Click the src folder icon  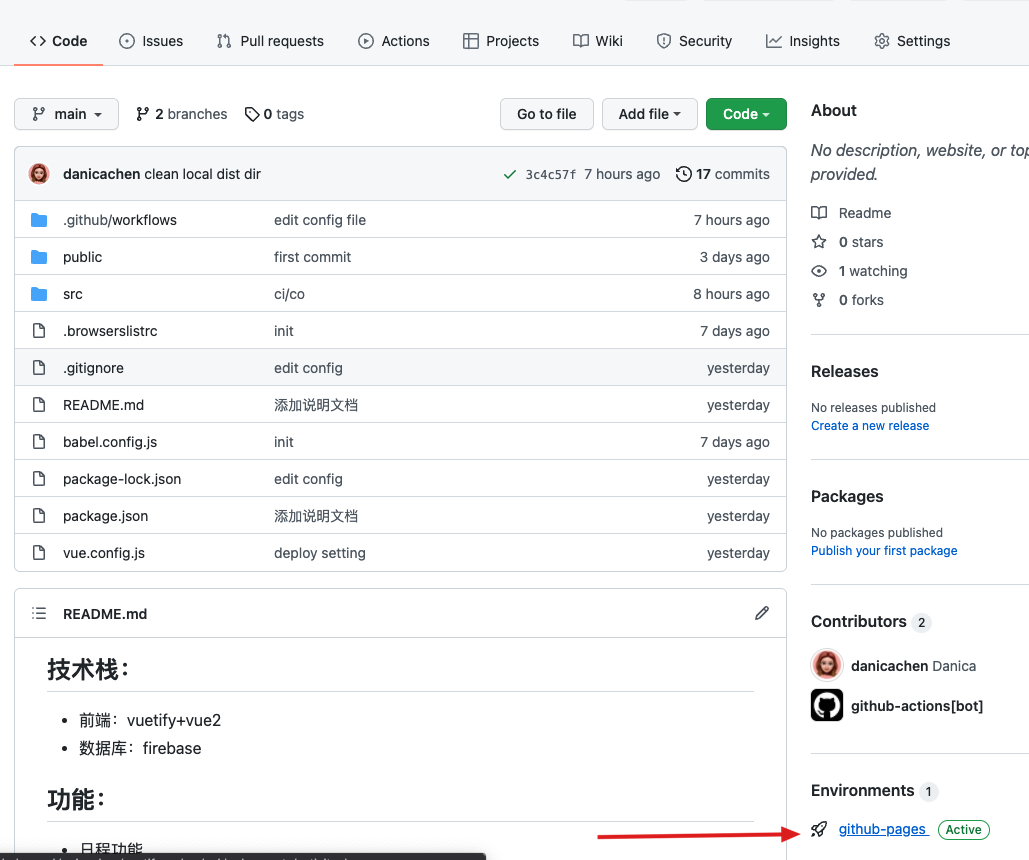click(x=39, y=294)
